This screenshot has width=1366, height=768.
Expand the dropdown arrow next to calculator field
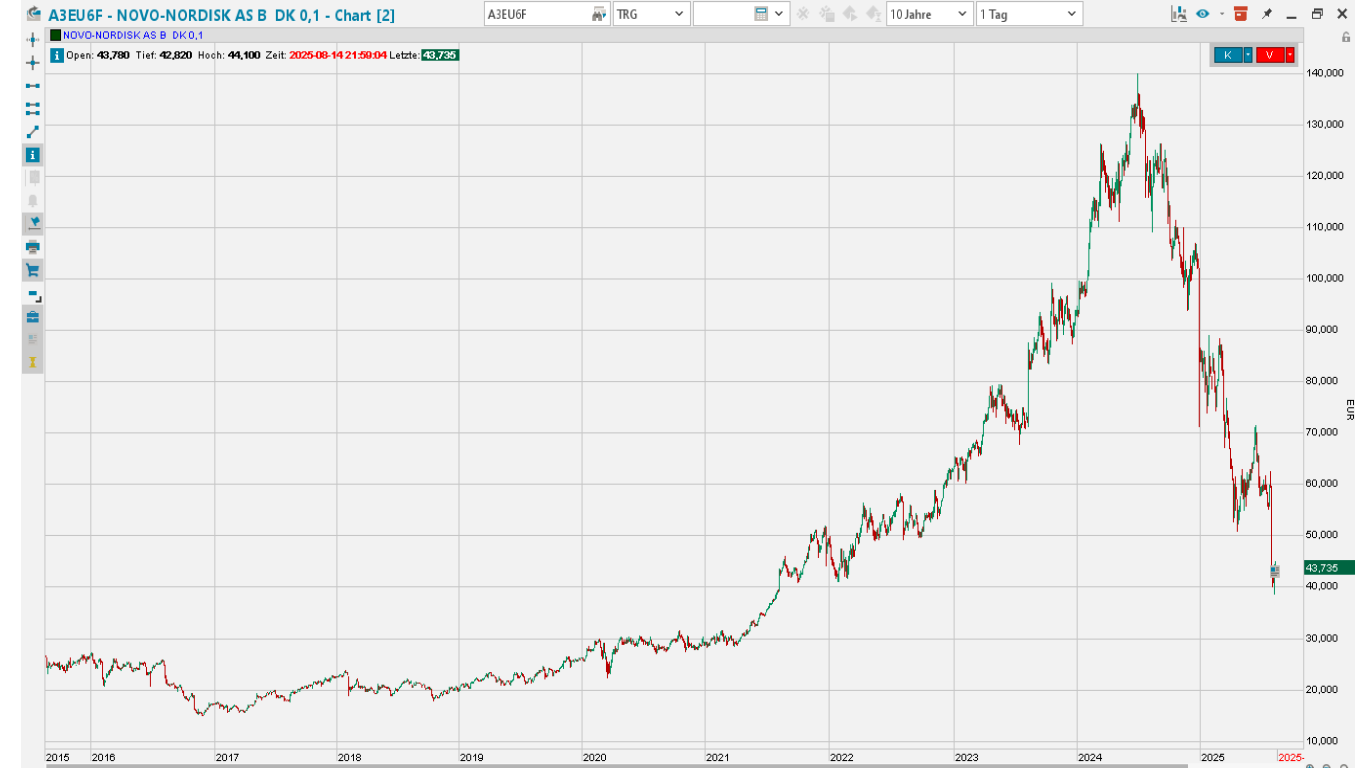(x=780, y=14)
